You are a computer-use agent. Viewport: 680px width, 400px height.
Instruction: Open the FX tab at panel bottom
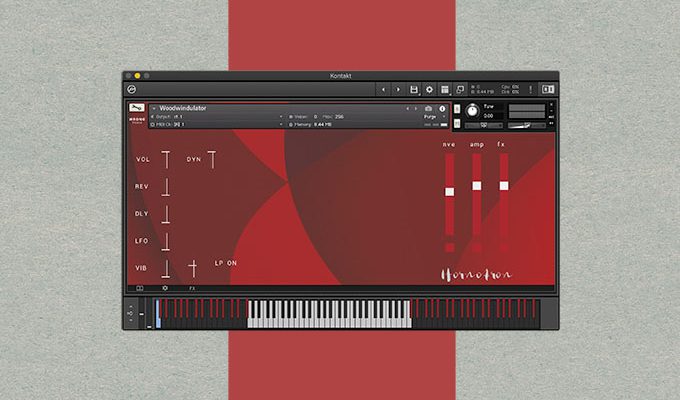(192, 288)
